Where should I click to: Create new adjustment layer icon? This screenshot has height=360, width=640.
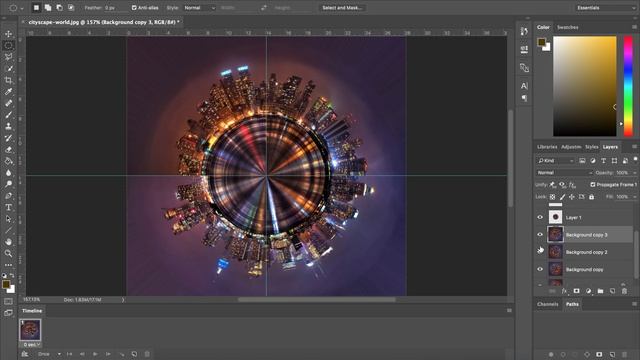coord(588,291)
